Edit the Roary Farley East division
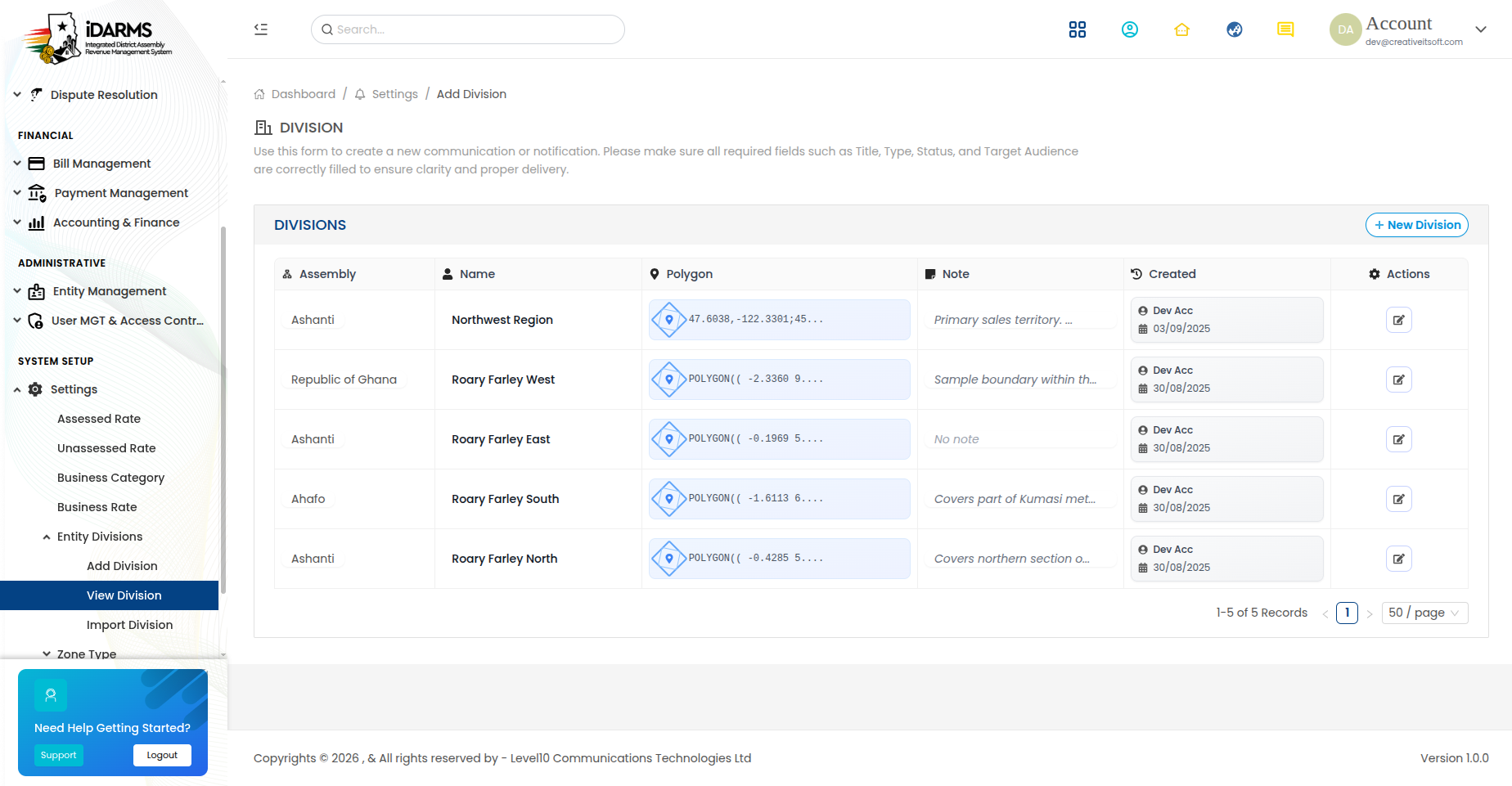Image resolution: width=1512 pixels, height=786 pixels. click(x=1399, y=439)
